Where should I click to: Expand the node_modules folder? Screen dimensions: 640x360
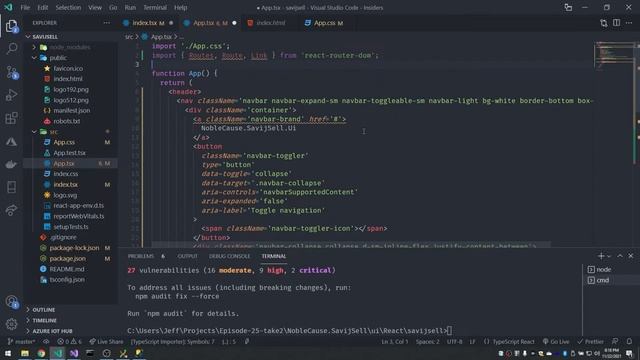[34, 47]
